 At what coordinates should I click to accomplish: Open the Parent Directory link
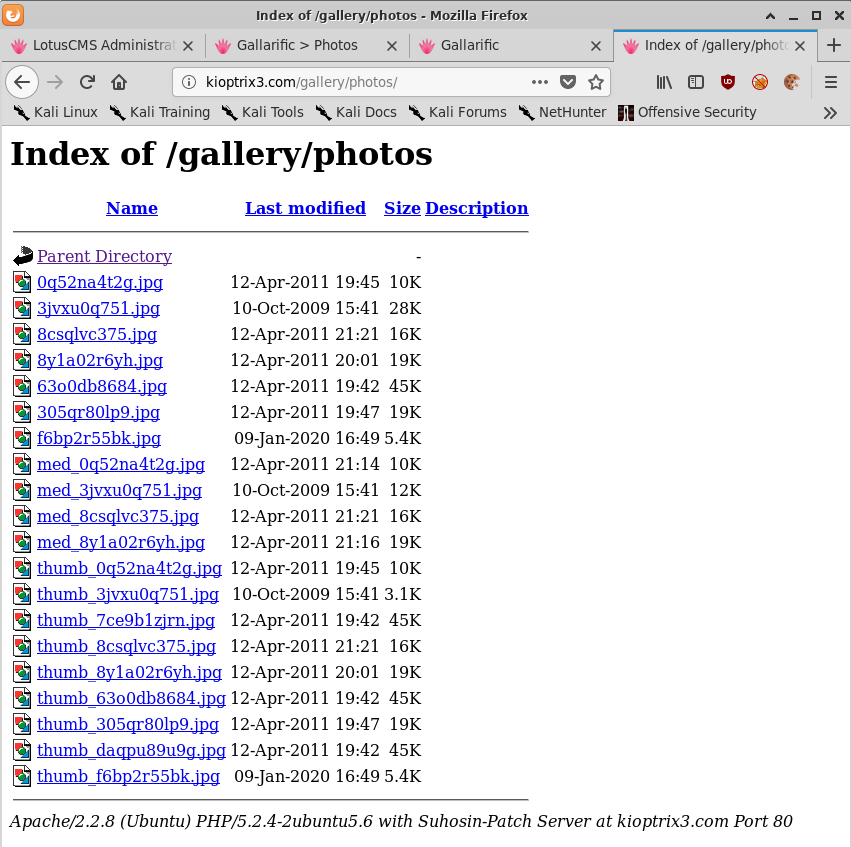click(x=104, y=256)
